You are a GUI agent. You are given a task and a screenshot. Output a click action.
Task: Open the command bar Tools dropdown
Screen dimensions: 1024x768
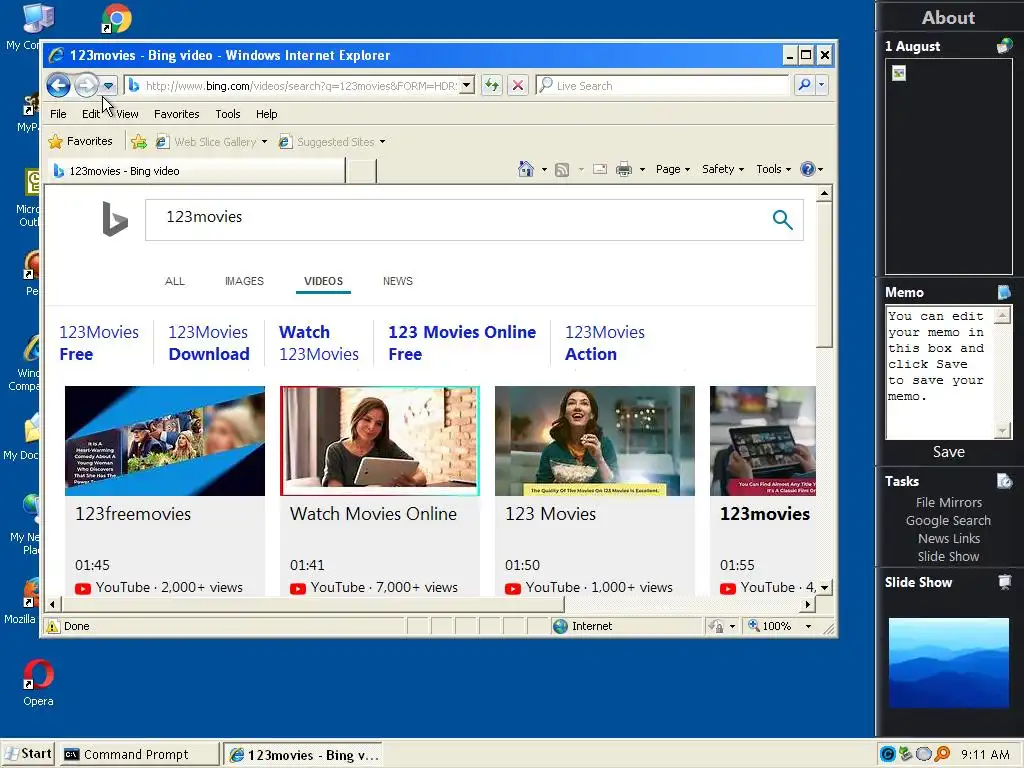[x=773, y=169]
